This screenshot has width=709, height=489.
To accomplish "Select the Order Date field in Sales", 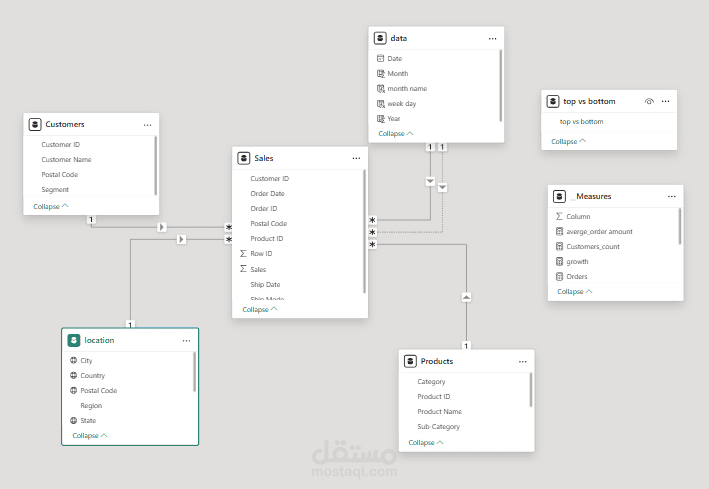I will click(x=268, y=194).
